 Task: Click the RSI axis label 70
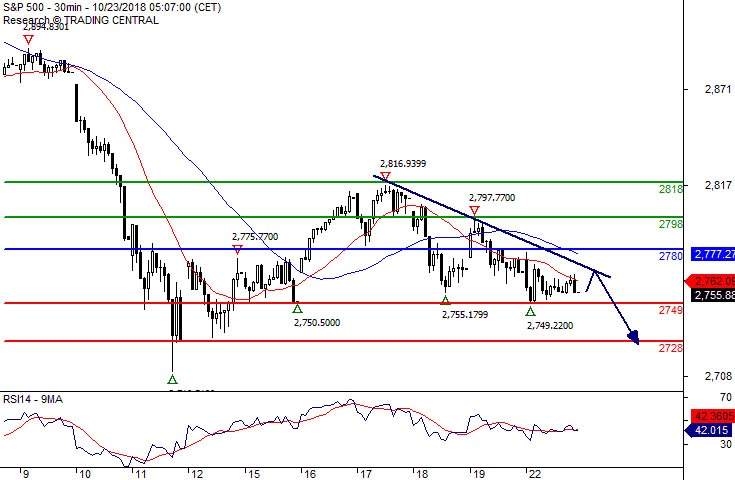pos(726,397)
